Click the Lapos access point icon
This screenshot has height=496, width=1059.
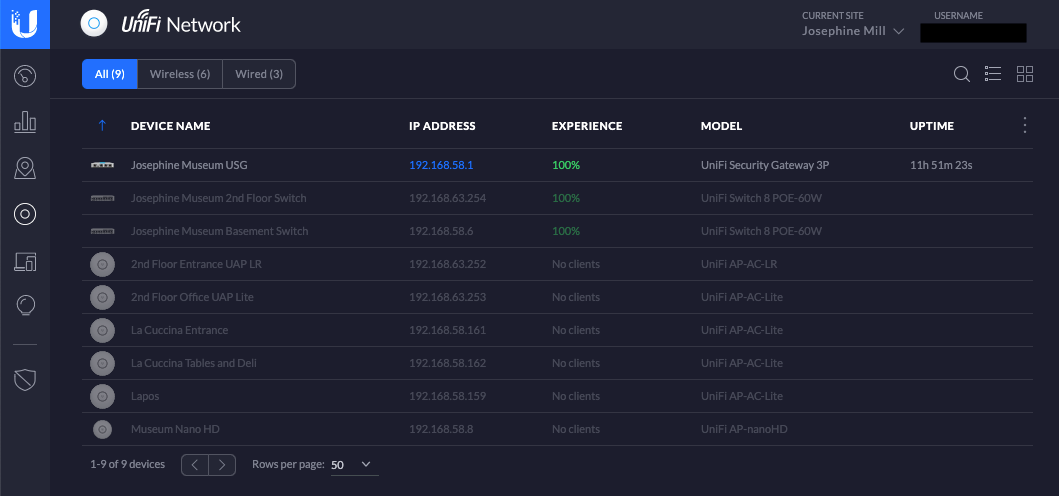click(103, 396)
